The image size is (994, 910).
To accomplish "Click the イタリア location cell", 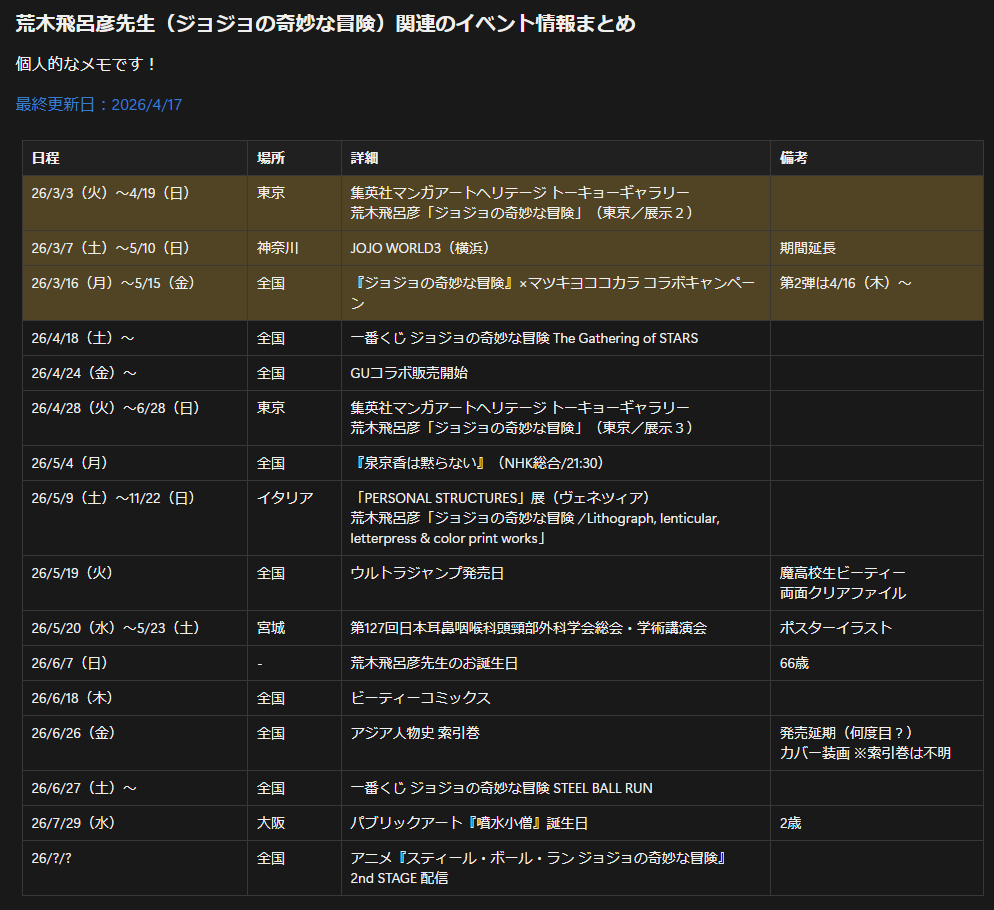I will [294, 518].
